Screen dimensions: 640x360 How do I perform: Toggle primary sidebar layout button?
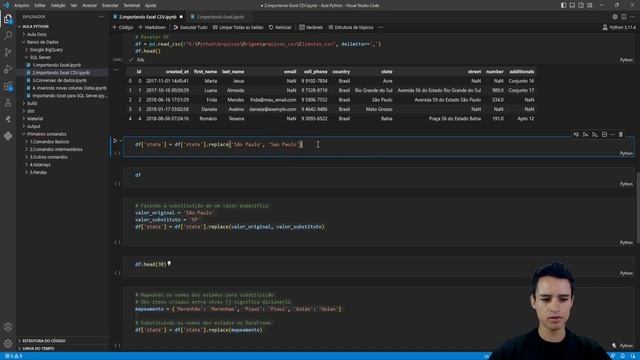563,5
